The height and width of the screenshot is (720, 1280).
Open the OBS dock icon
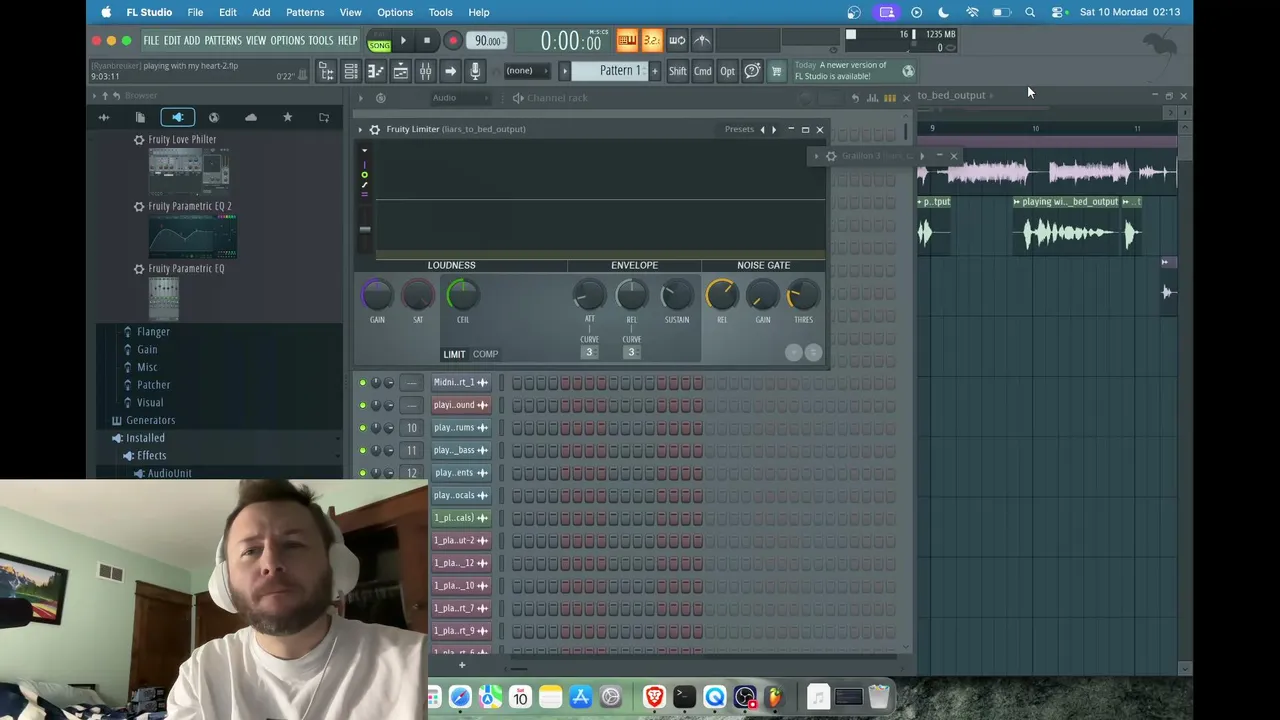[x=745, y=697]
